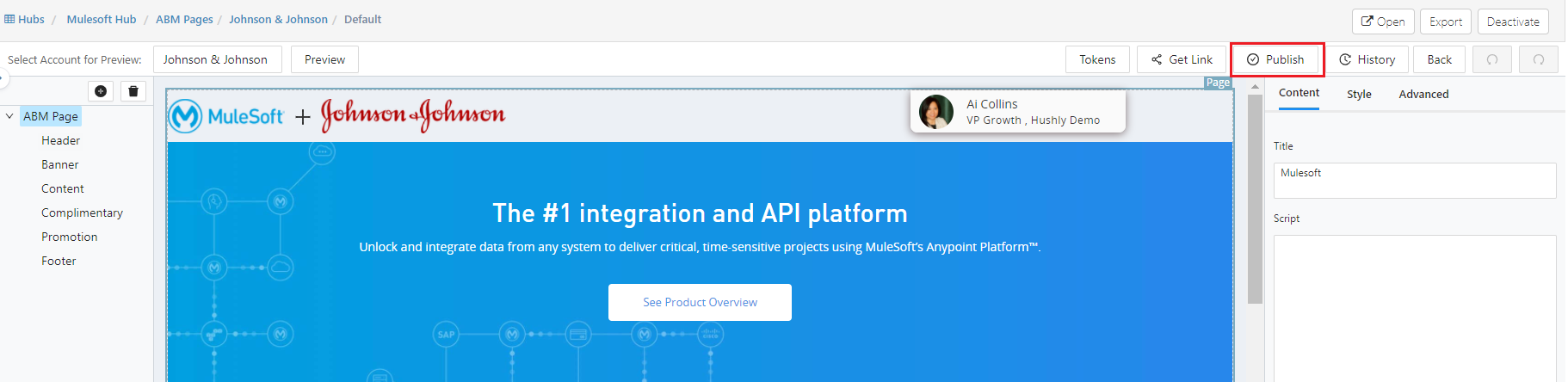Image resolution: width=1568 pixels, height=382 pixels.
Task: Click the Tokens button
Action: point(1097,59)
